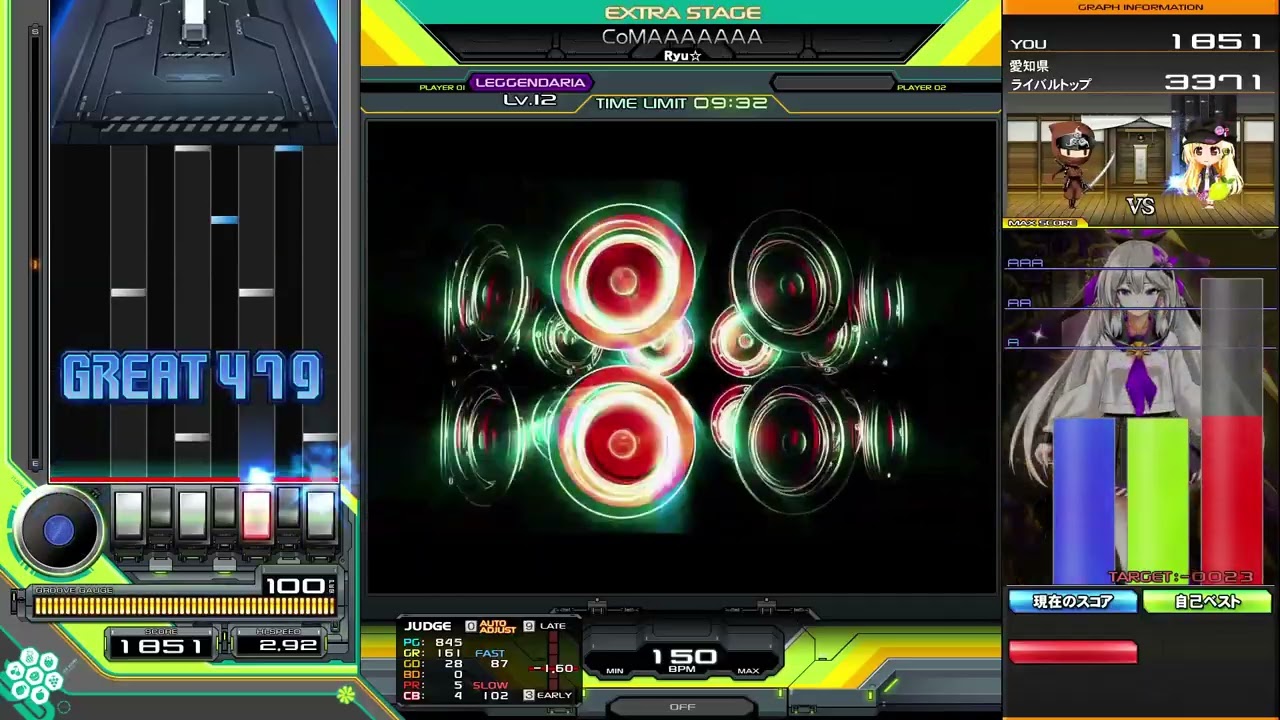Click the silver-haired character portrait
Viewport: 1280px width, 720px height.
click(x=1140, y=400)
